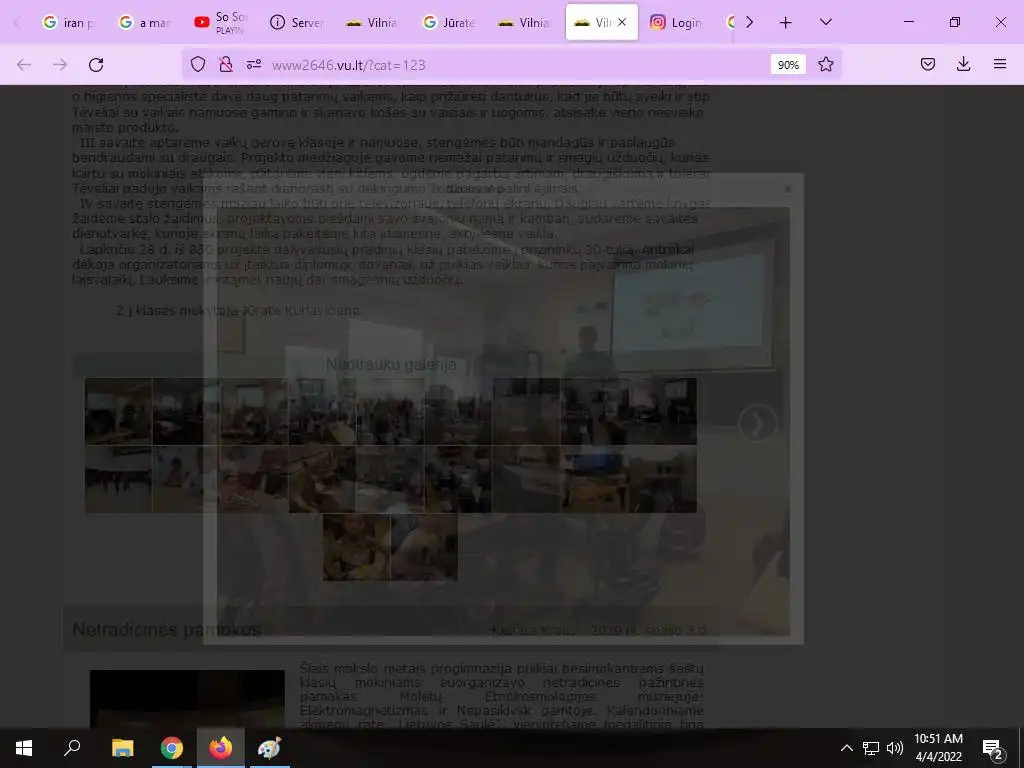Image resolution: width=1024 pixels, height=768 pixels.
Task: Open the tracking protection shield icon
Action: (x=198, y=64)
